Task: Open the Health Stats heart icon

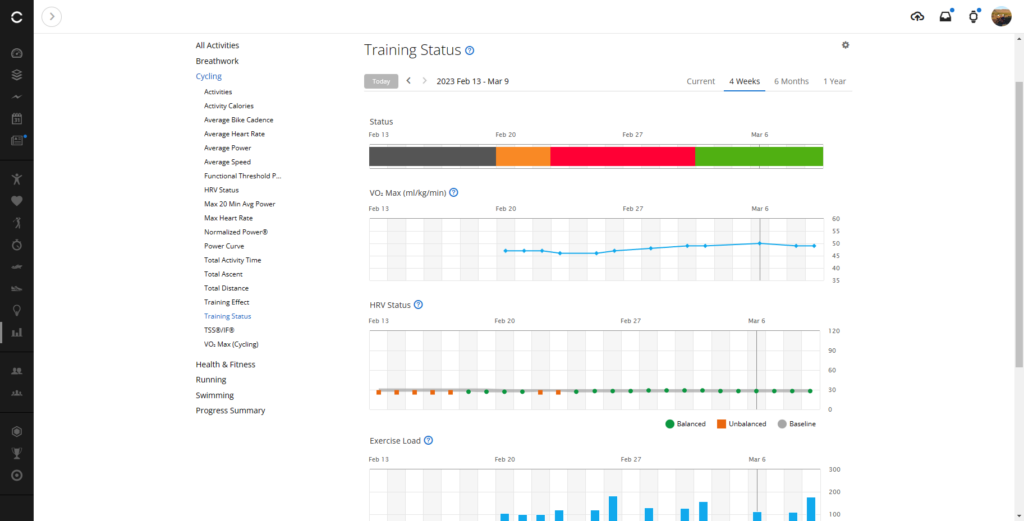Action: [x=17, y=200]
